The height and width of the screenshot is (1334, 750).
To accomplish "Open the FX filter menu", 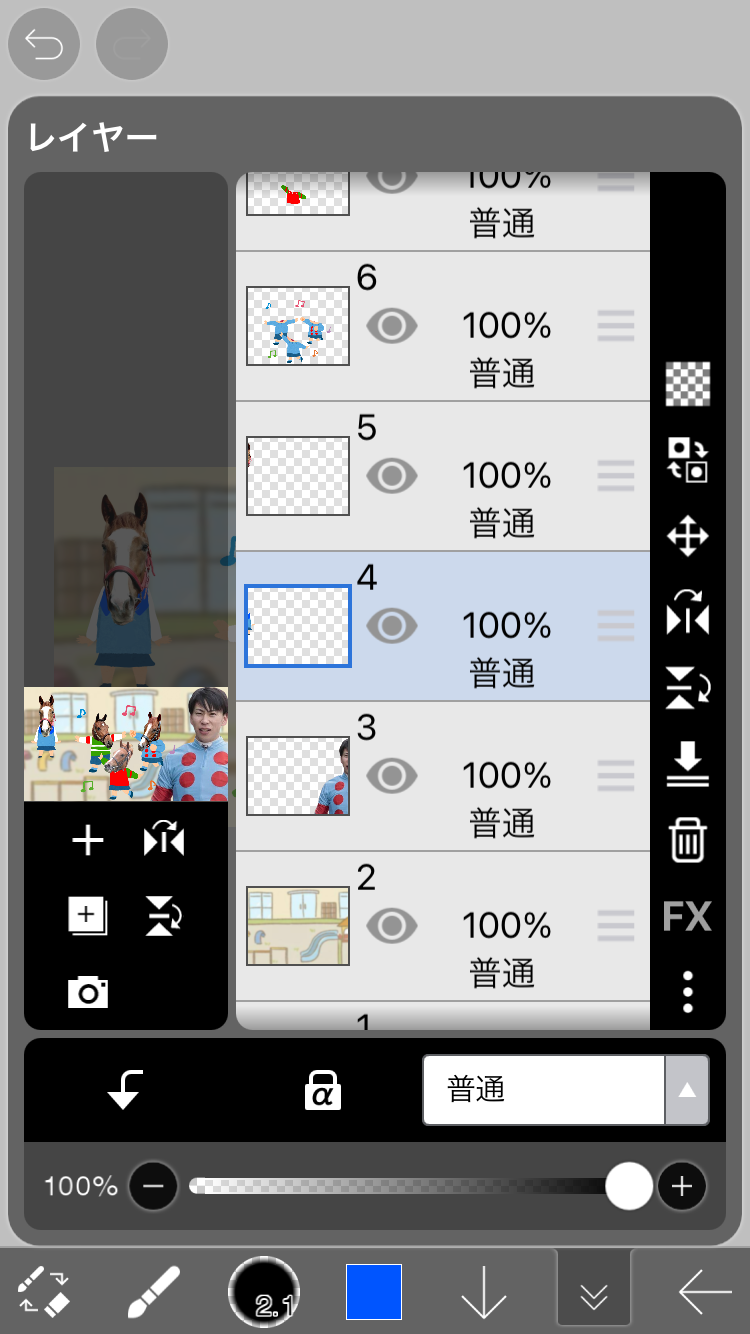I will (x=688, y=916).
